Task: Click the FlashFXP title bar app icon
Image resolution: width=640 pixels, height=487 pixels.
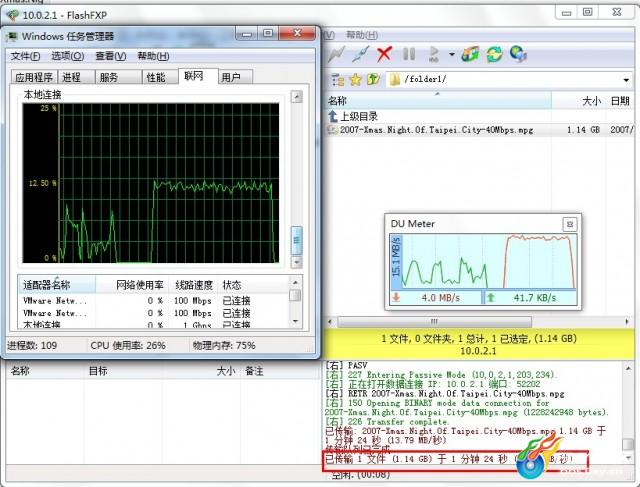Action: coord(12,16)
